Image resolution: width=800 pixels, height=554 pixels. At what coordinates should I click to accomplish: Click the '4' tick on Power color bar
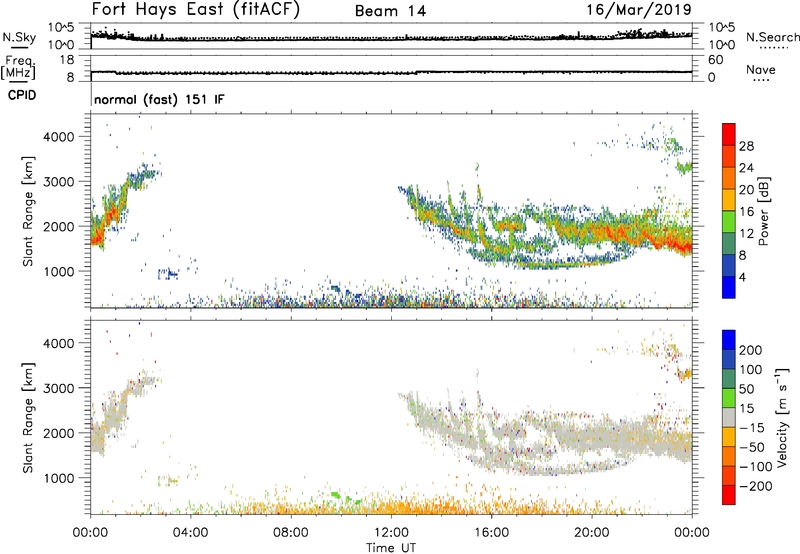tap(742, 277)
